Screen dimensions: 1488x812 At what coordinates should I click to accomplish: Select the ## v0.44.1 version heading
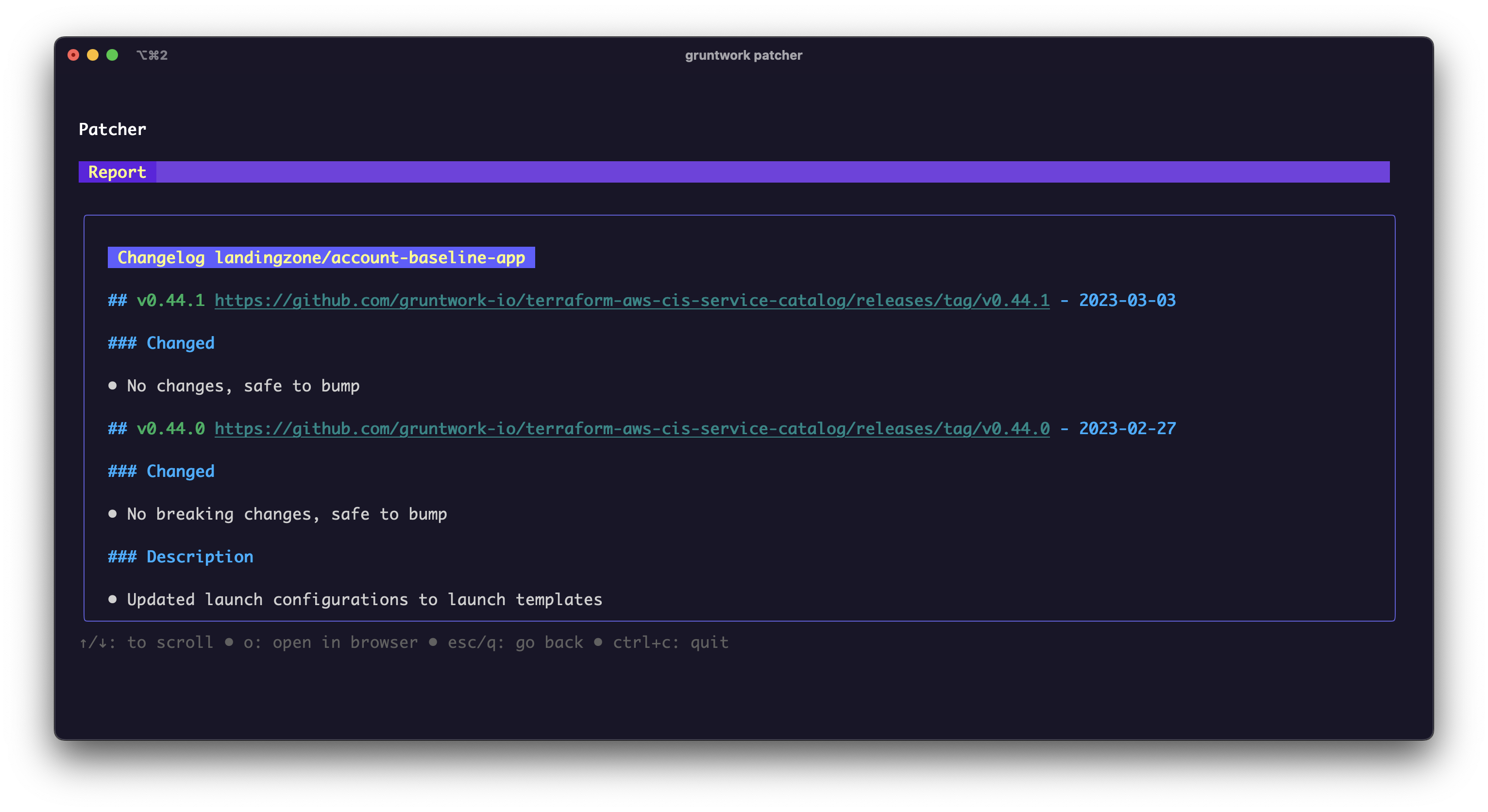click(156, 300)
